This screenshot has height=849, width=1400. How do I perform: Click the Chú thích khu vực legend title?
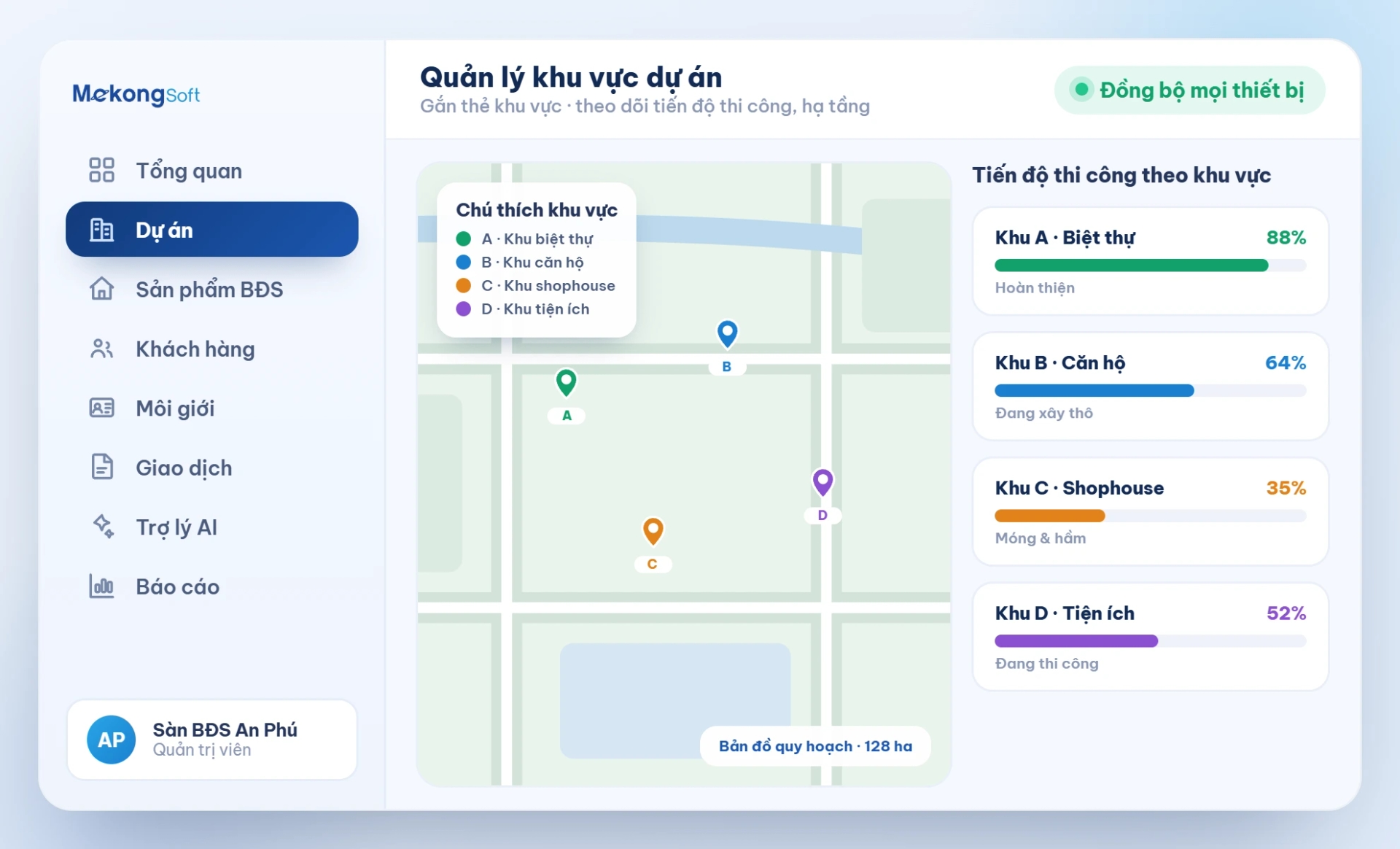click(537, 210)
